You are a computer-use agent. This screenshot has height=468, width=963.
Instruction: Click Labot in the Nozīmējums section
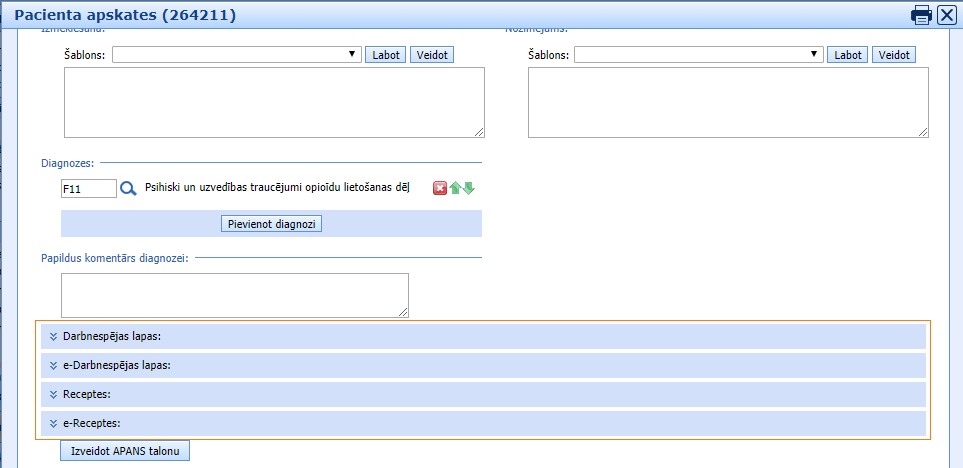click(x=848, y=55)
